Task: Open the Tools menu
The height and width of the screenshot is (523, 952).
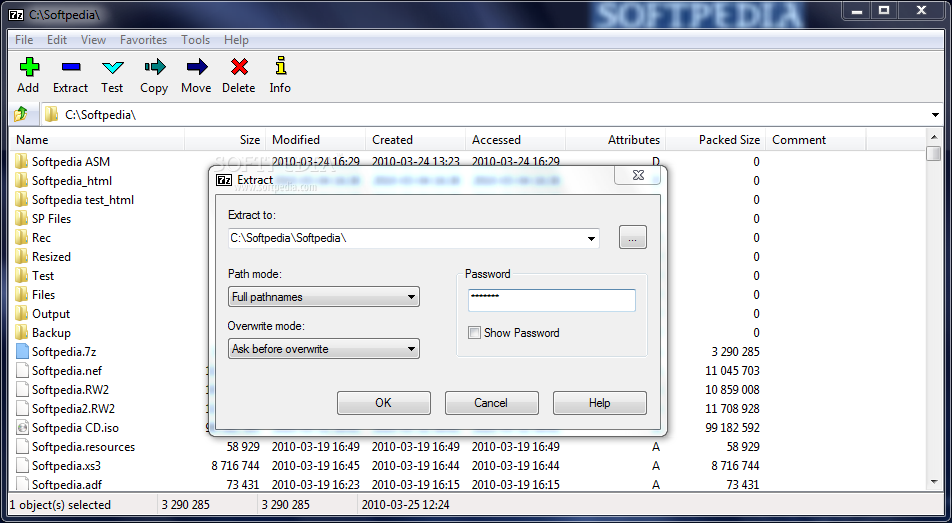Action: coord(196,39)
